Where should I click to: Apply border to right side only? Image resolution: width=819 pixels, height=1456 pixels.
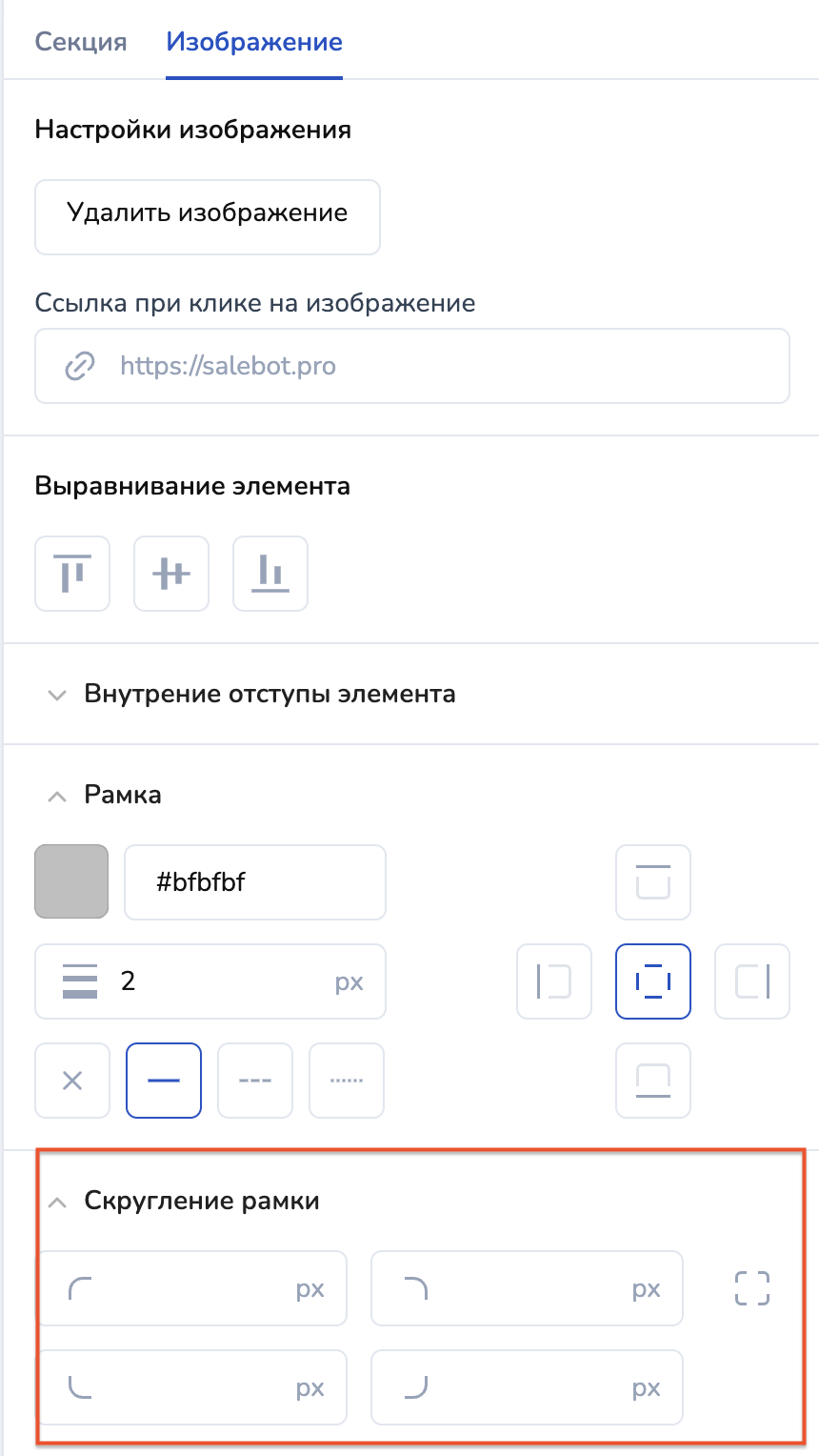752,981
